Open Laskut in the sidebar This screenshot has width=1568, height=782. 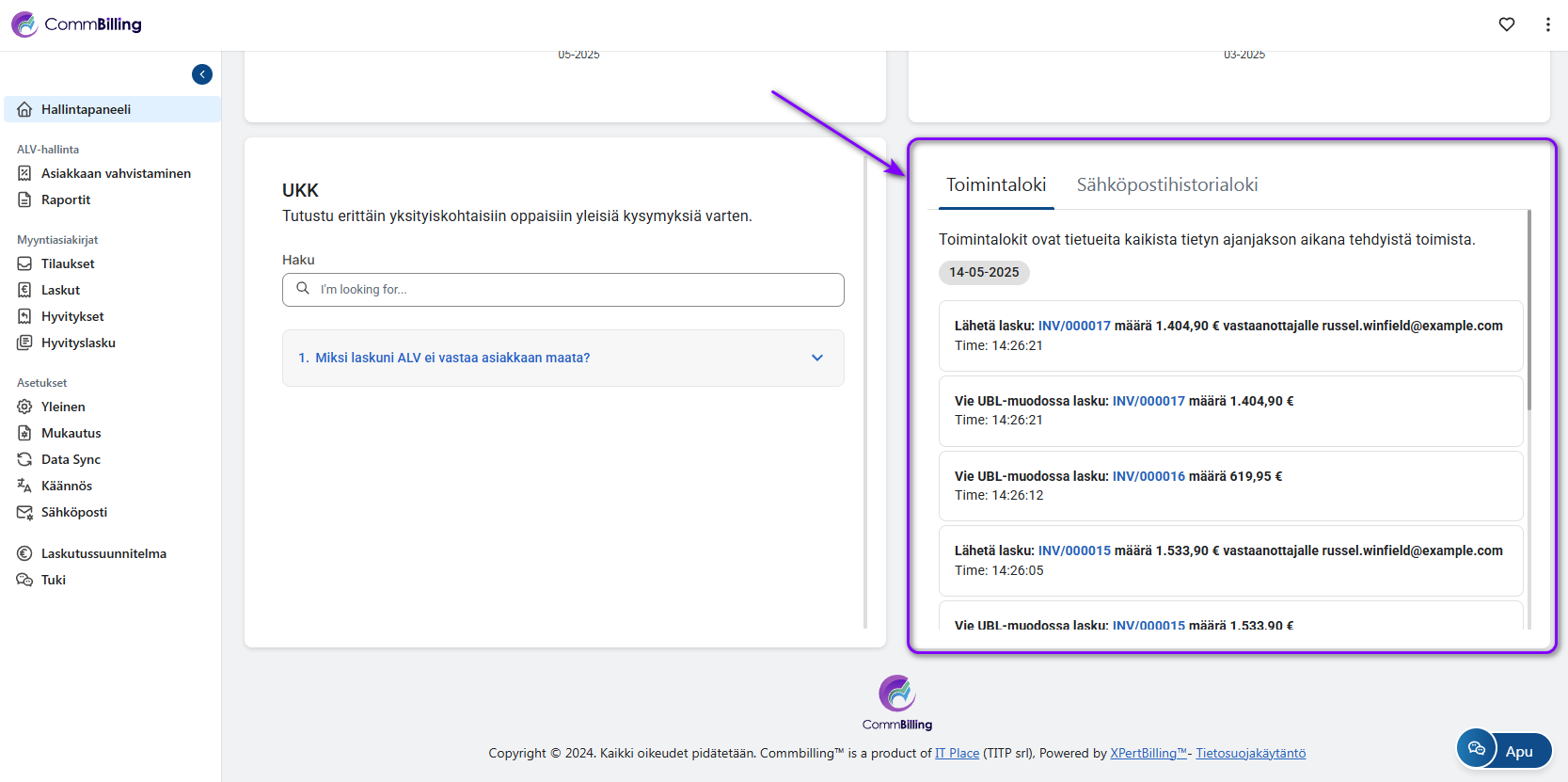60,290
